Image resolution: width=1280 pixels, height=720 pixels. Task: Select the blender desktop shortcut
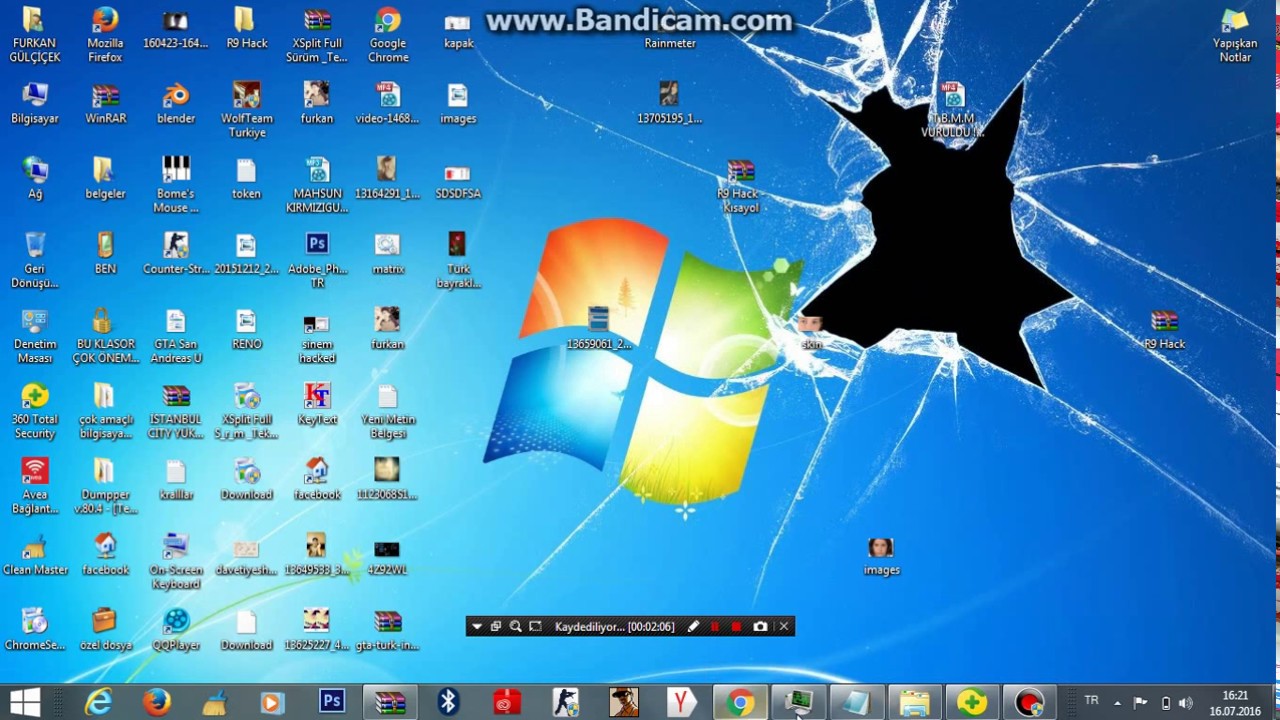click(x=176, y=104)
